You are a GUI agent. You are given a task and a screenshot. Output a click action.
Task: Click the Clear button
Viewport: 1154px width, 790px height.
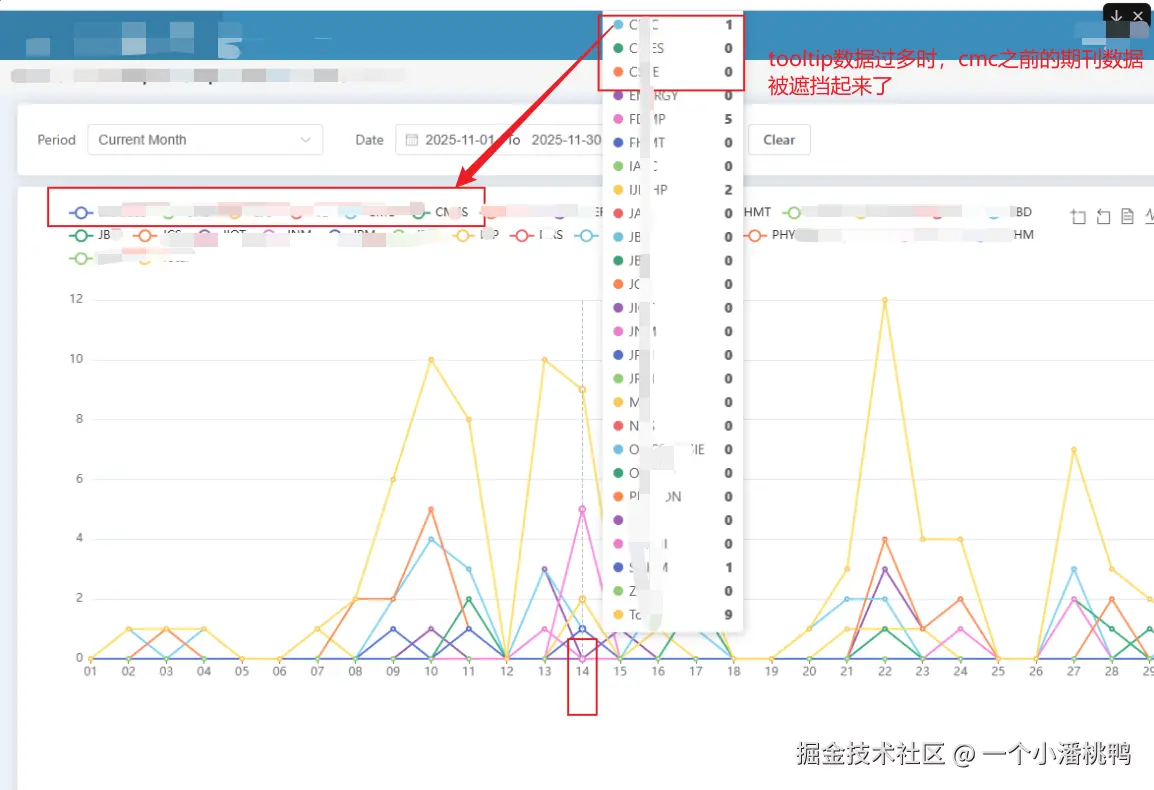pyautogui.click(x=779, y=140)
